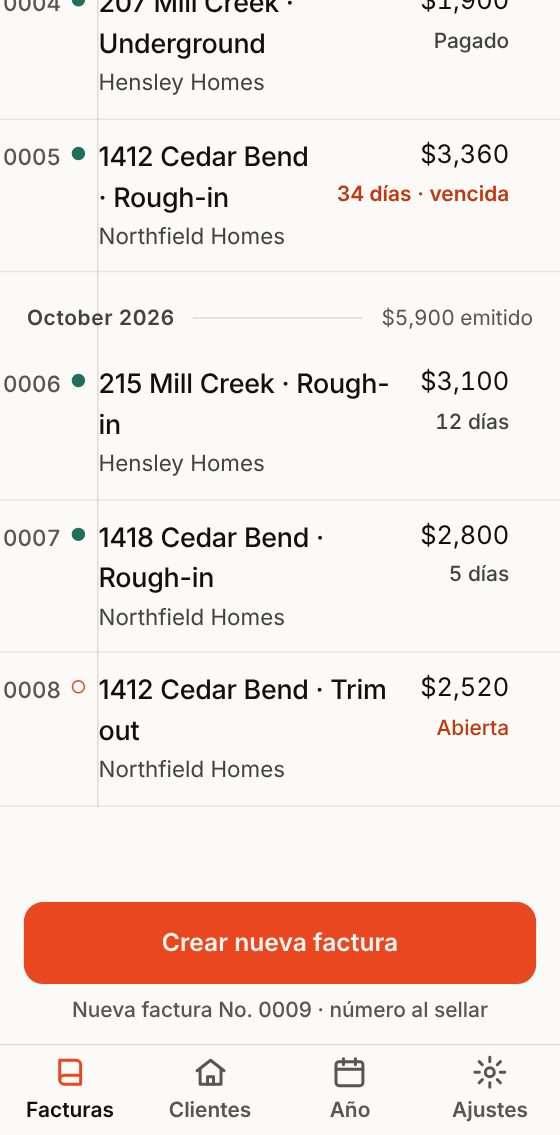Tap the October 2026 section header
560x1135 pixels.
click(x=101, y=318)
